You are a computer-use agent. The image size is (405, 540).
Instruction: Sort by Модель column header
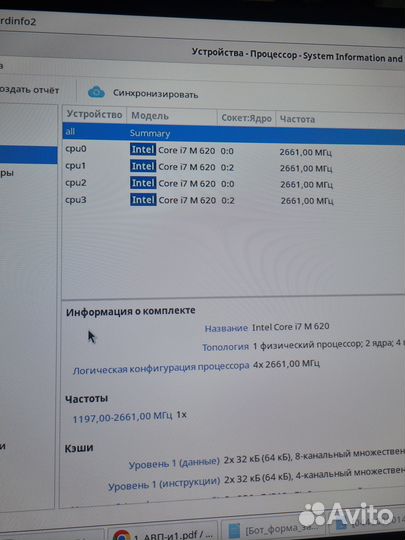click(172, 116)
